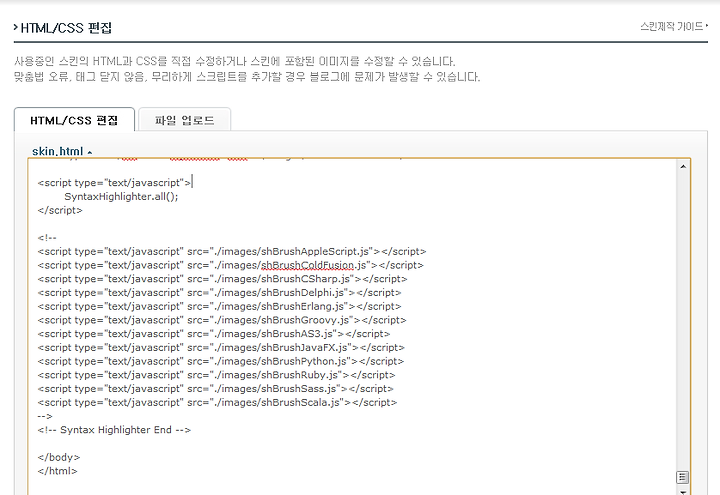Click the shBrushDelphi.js script line
The image size is (720, 495).
(219, 293)
